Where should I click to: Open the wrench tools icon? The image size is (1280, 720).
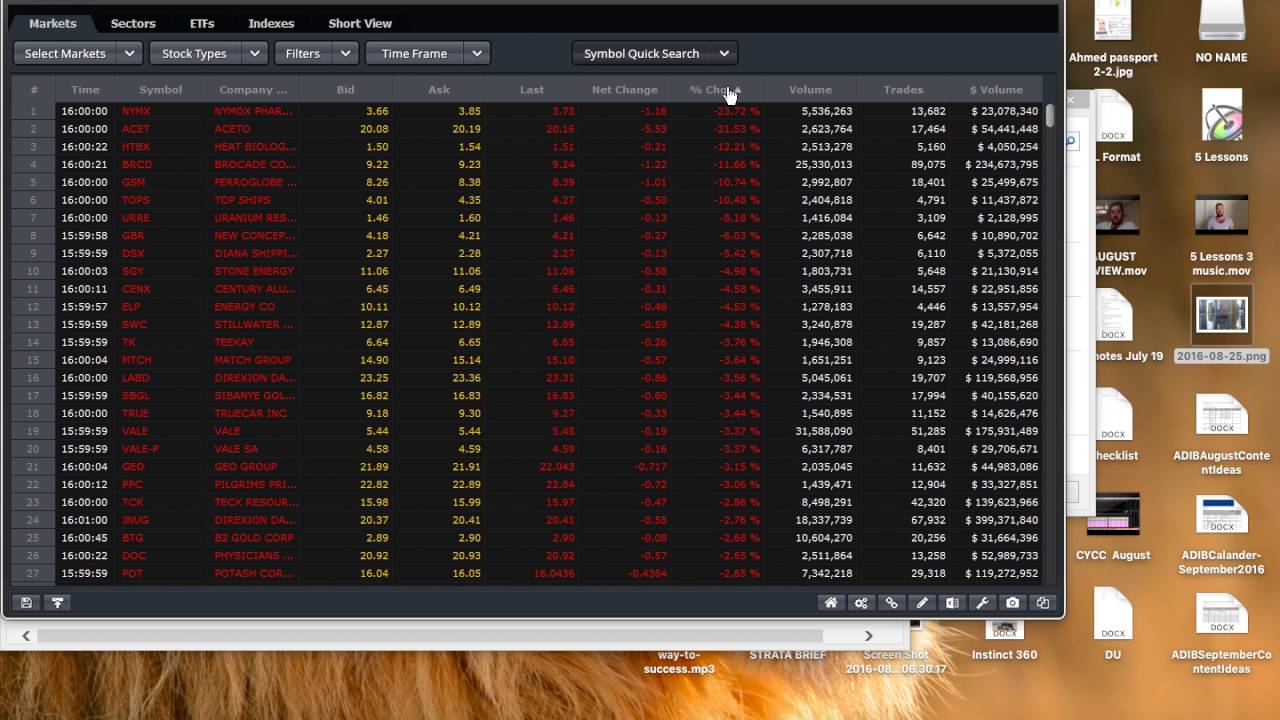[x=982, y=603]
